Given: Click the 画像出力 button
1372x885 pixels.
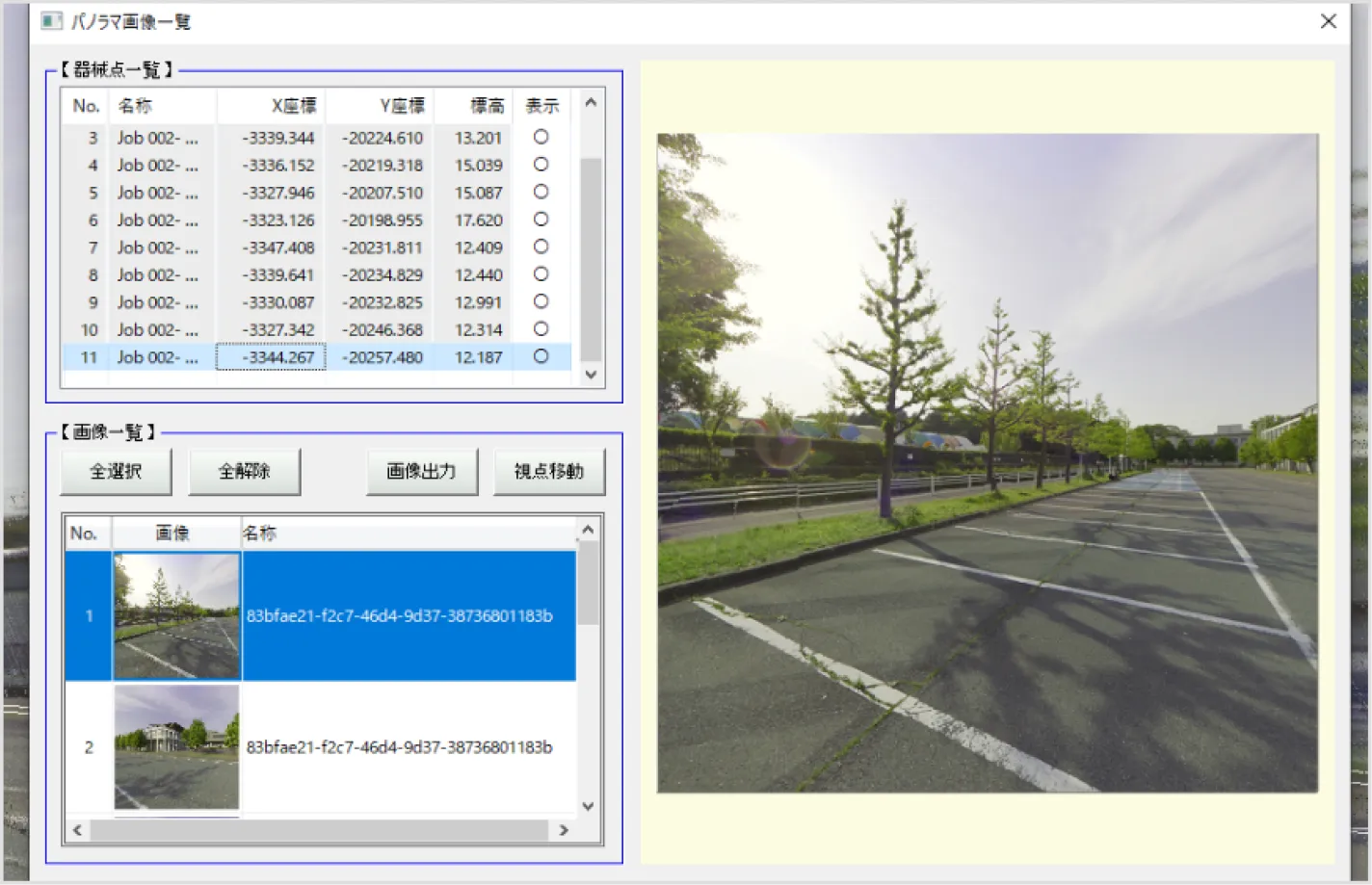Looking at the screenshot, I should 421,471.
